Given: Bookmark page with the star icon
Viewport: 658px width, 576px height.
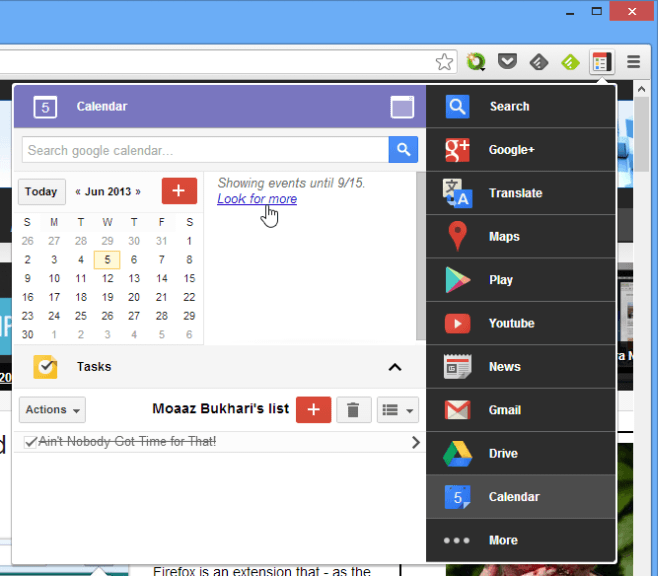Looking at the screenshot, I should [x=444, y=62].
